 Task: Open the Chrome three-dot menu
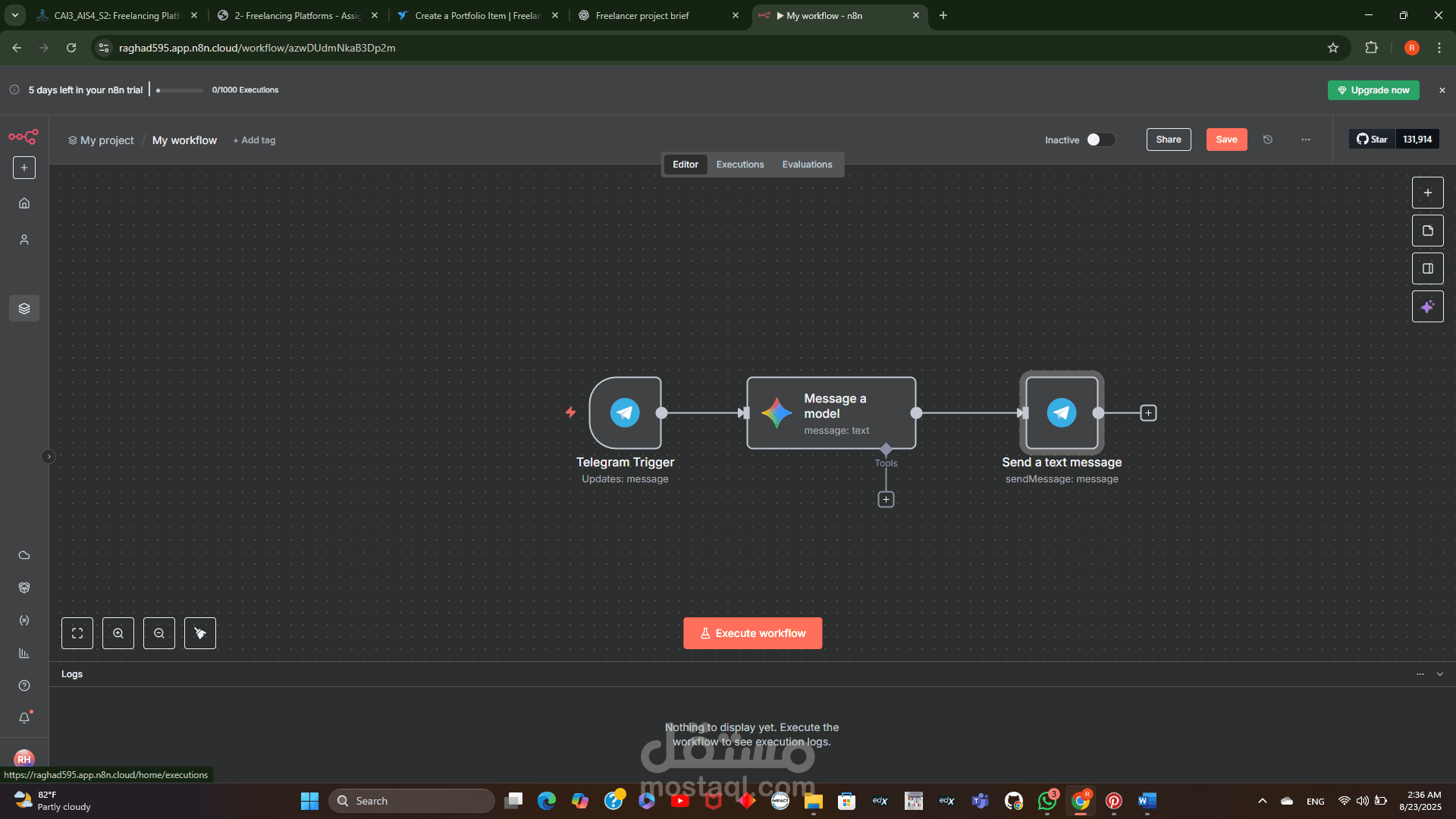(1439, 48)
